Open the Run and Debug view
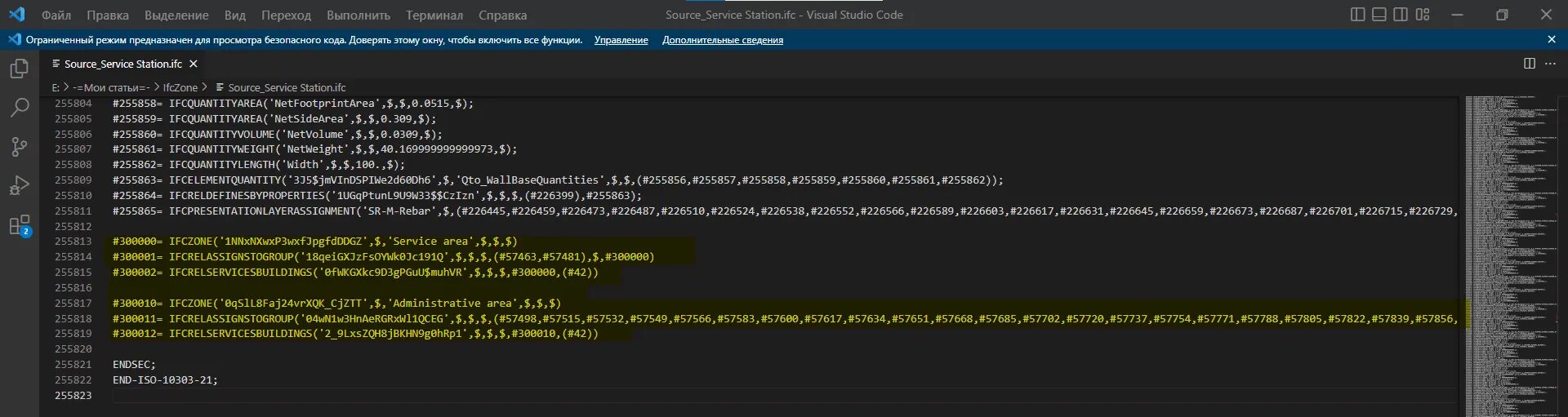 [20, 186]
